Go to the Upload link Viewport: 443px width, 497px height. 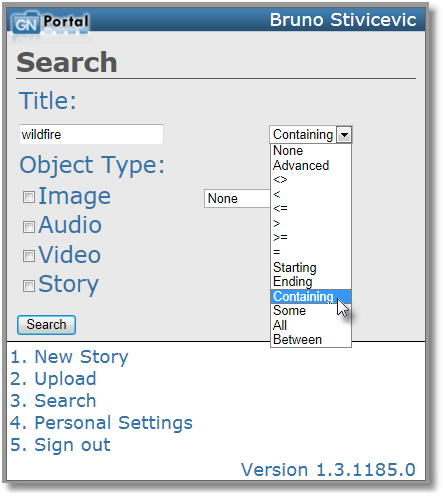(x=53, y=379)
